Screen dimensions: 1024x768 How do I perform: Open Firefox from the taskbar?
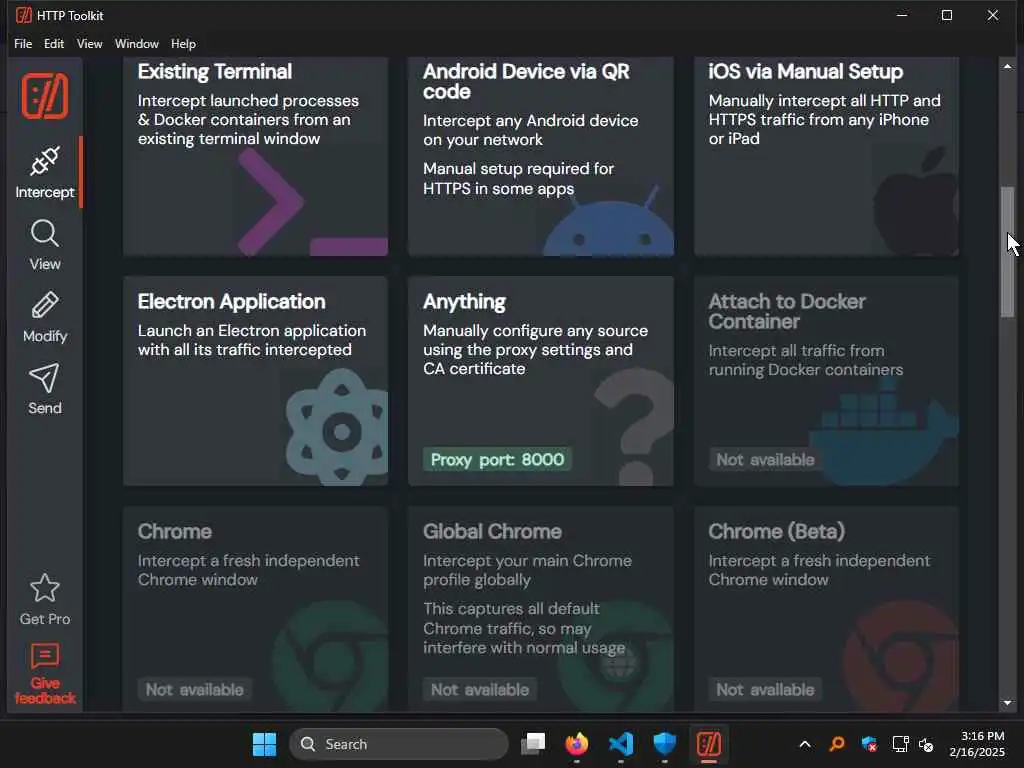click(x=577, y=744)
